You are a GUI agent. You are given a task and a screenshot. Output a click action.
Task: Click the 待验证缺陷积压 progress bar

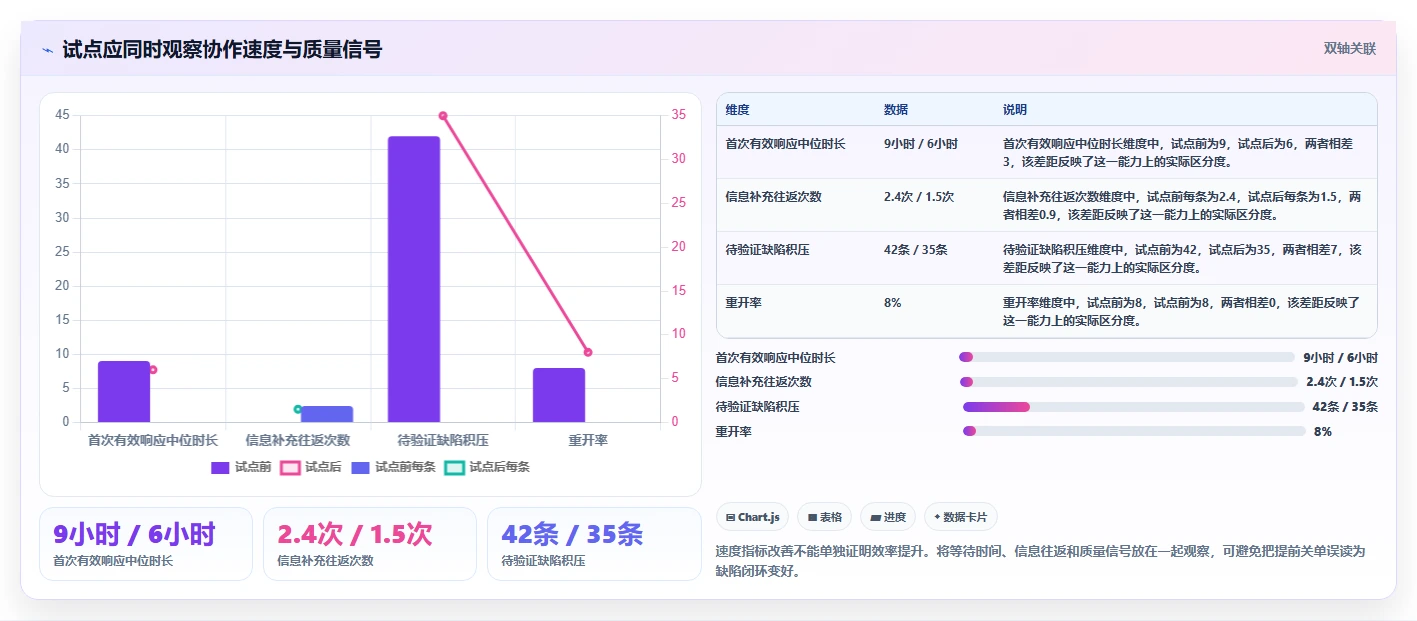click(x=1134, y=407)
